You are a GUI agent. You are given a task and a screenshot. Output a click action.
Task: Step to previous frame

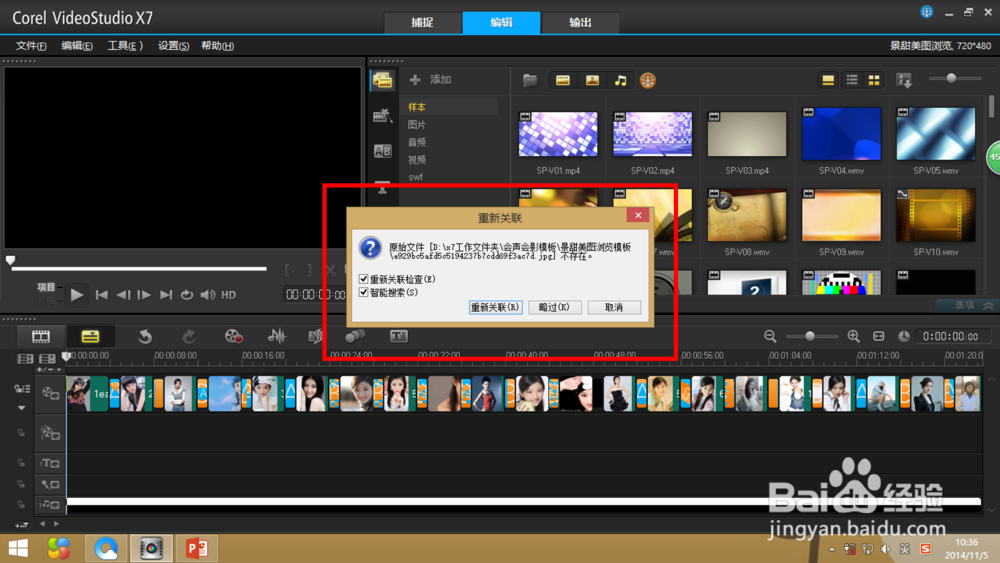[x=123, y=295]
